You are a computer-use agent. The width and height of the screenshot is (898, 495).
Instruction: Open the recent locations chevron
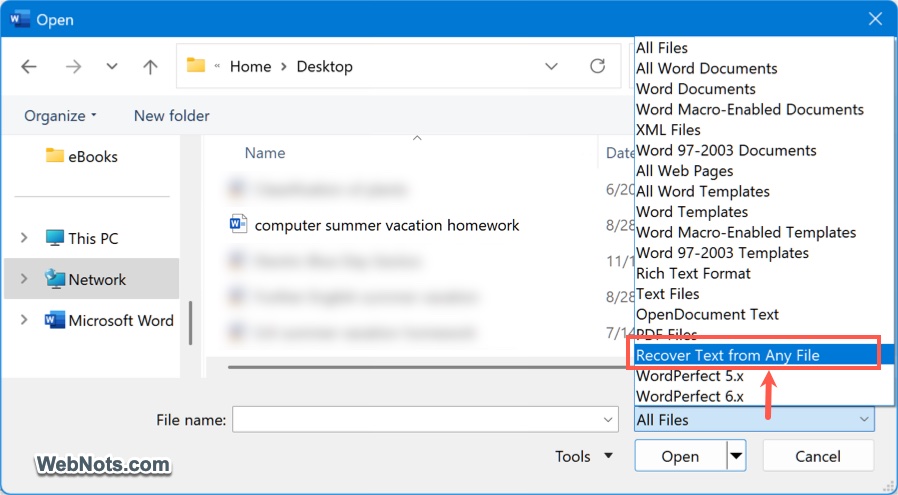point(112,66)
